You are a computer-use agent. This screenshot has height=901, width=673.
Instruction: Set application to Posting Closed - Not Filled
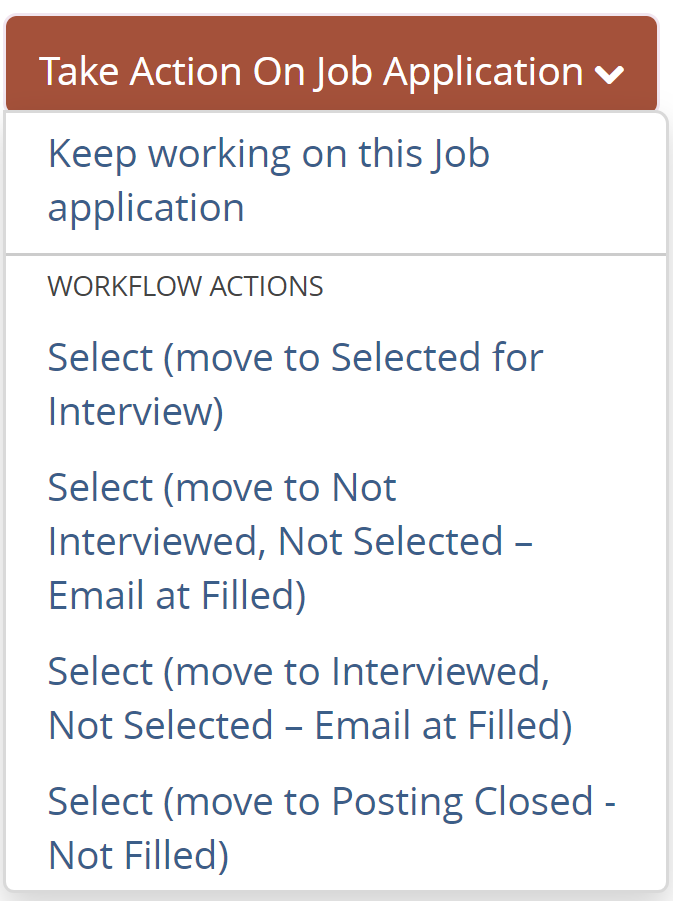click(331, 828)
